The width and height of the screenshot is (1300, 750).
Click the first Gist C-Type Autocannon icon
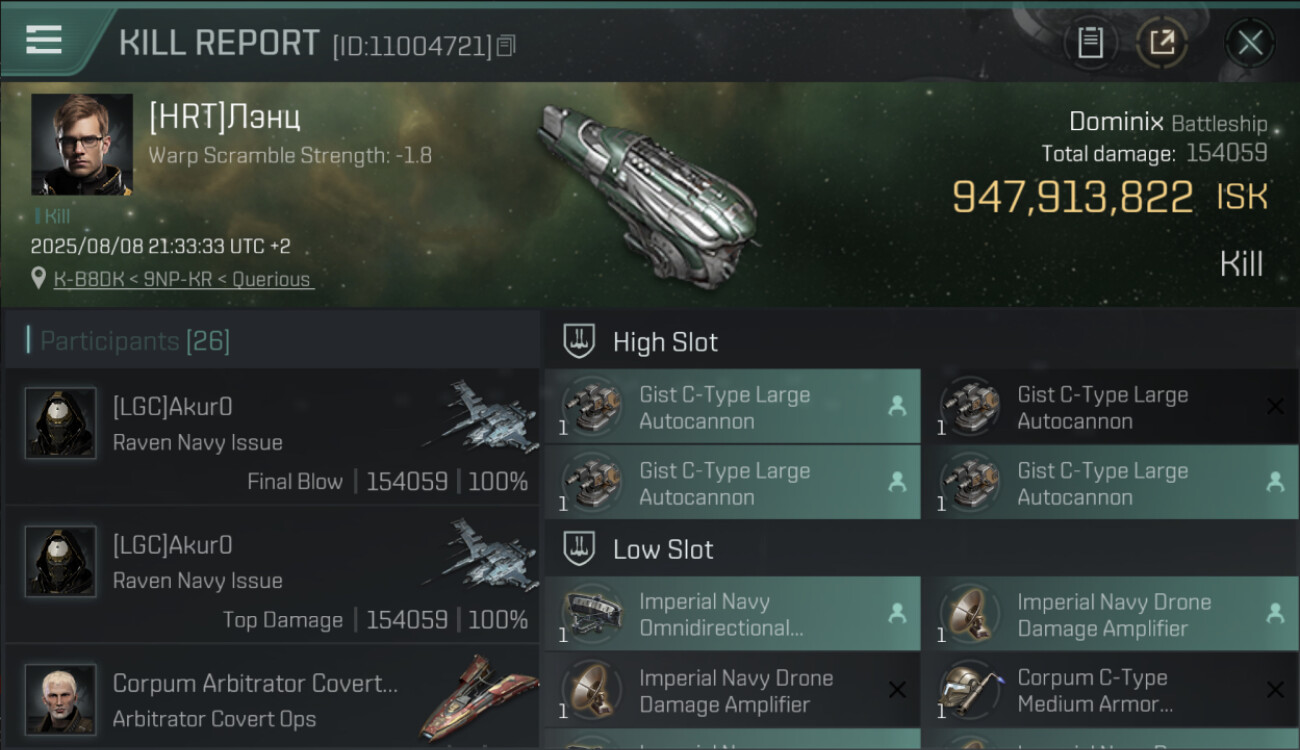[x=592, y=407]
